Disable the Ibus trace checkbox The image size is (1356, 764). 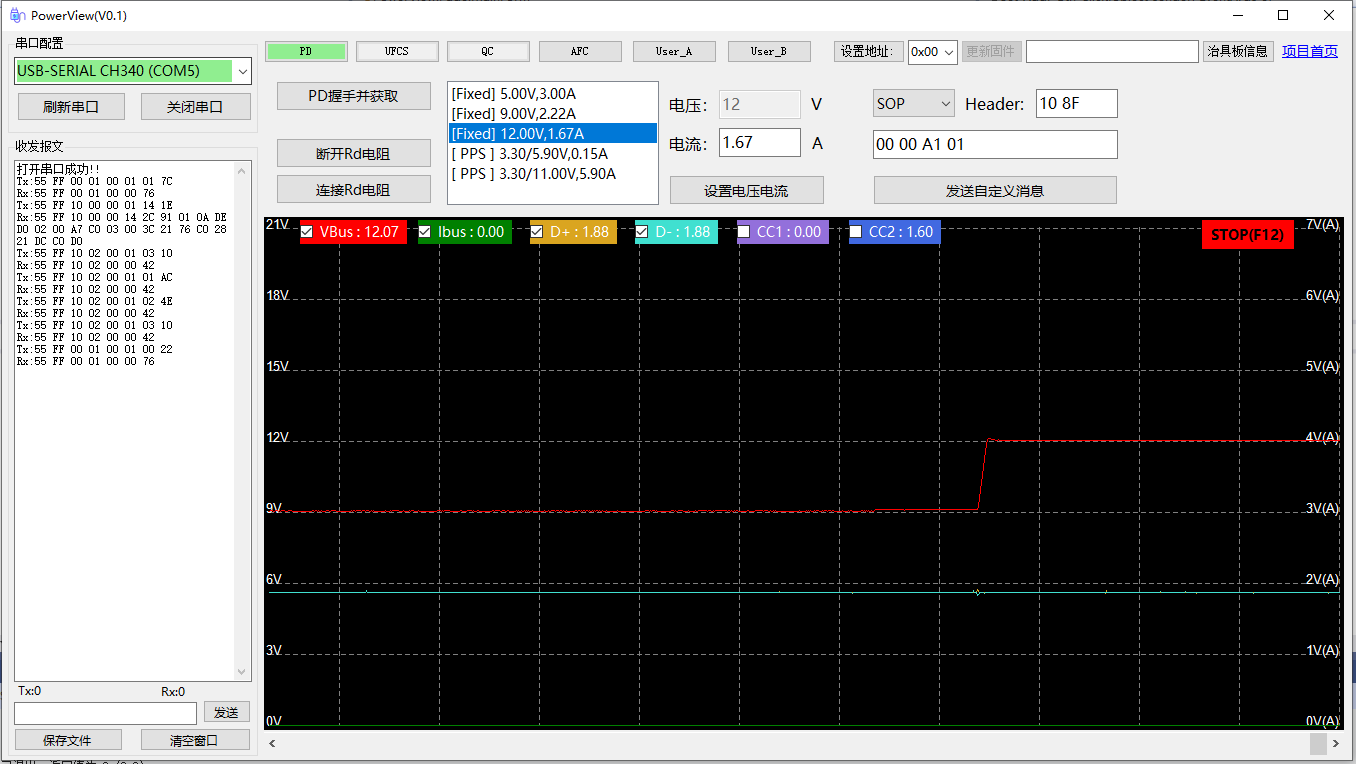click(x=426, y=232)
